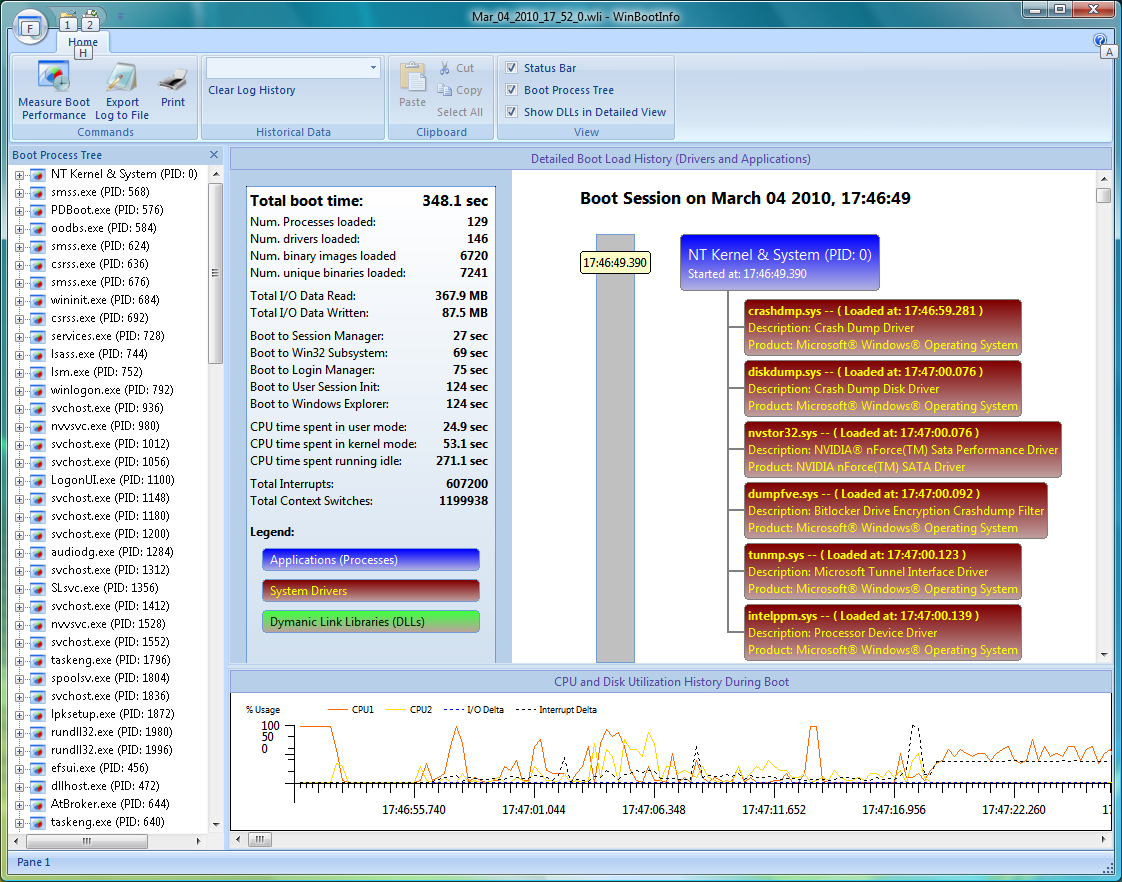This screenshot has height=882, width=1122.
Task: Expand NT Kernel & System tree node
Action: tap(19, 175)
